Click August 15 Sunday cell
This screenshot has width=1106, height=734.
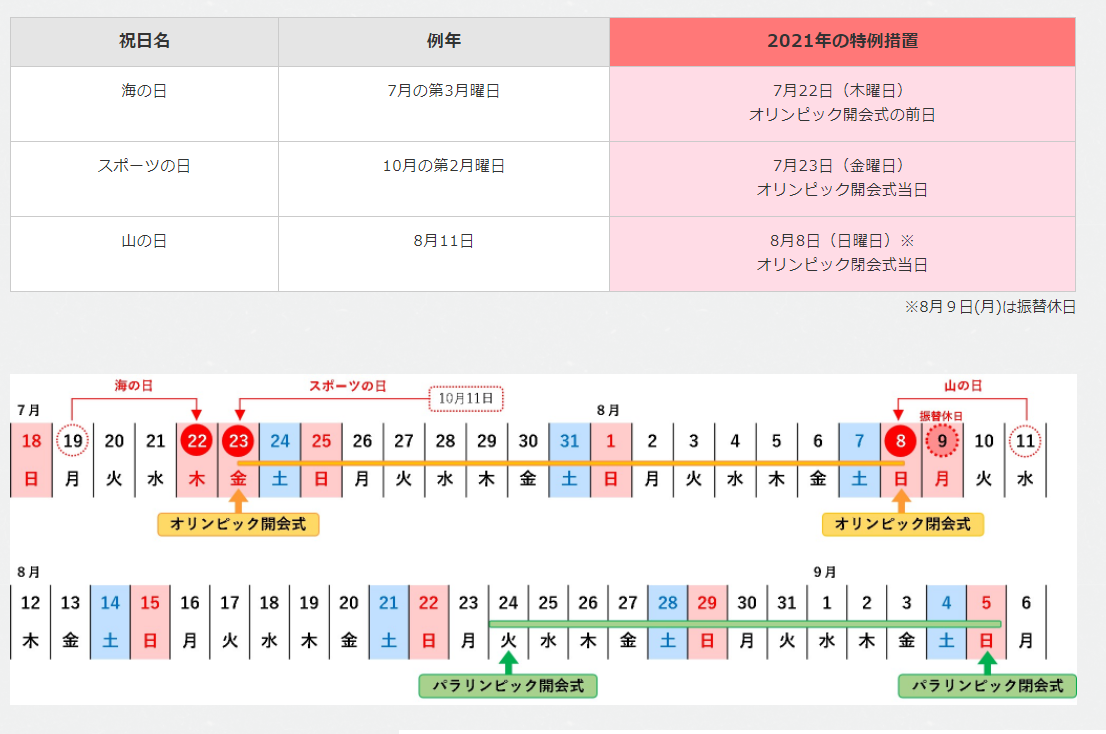(x=150, y=622)
